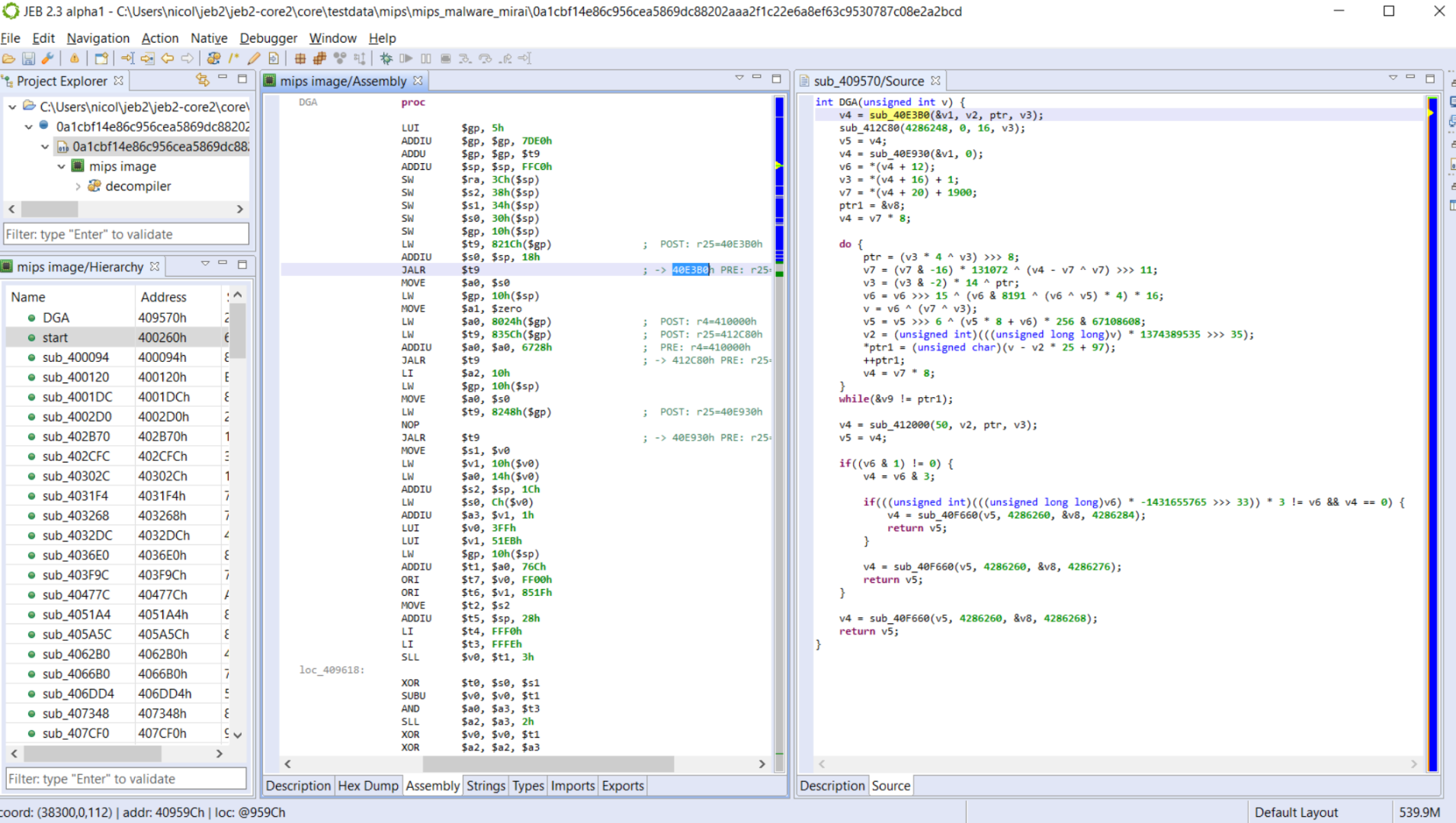
Task: Click the navigate back yellow arrow
Action: (167, 59)
